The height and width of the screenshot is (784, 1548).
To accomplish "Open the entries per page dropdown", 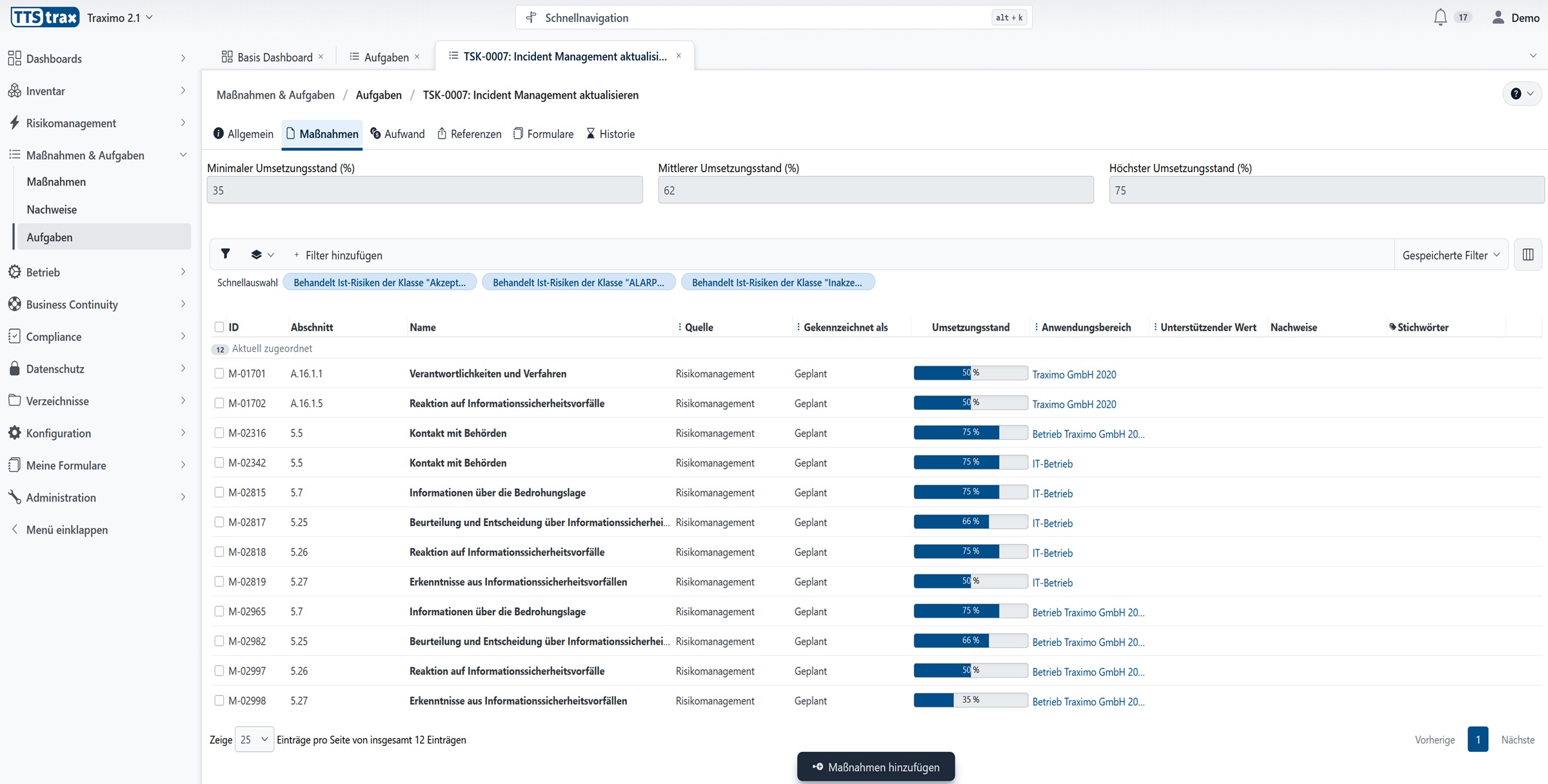I will coord(254,740).
